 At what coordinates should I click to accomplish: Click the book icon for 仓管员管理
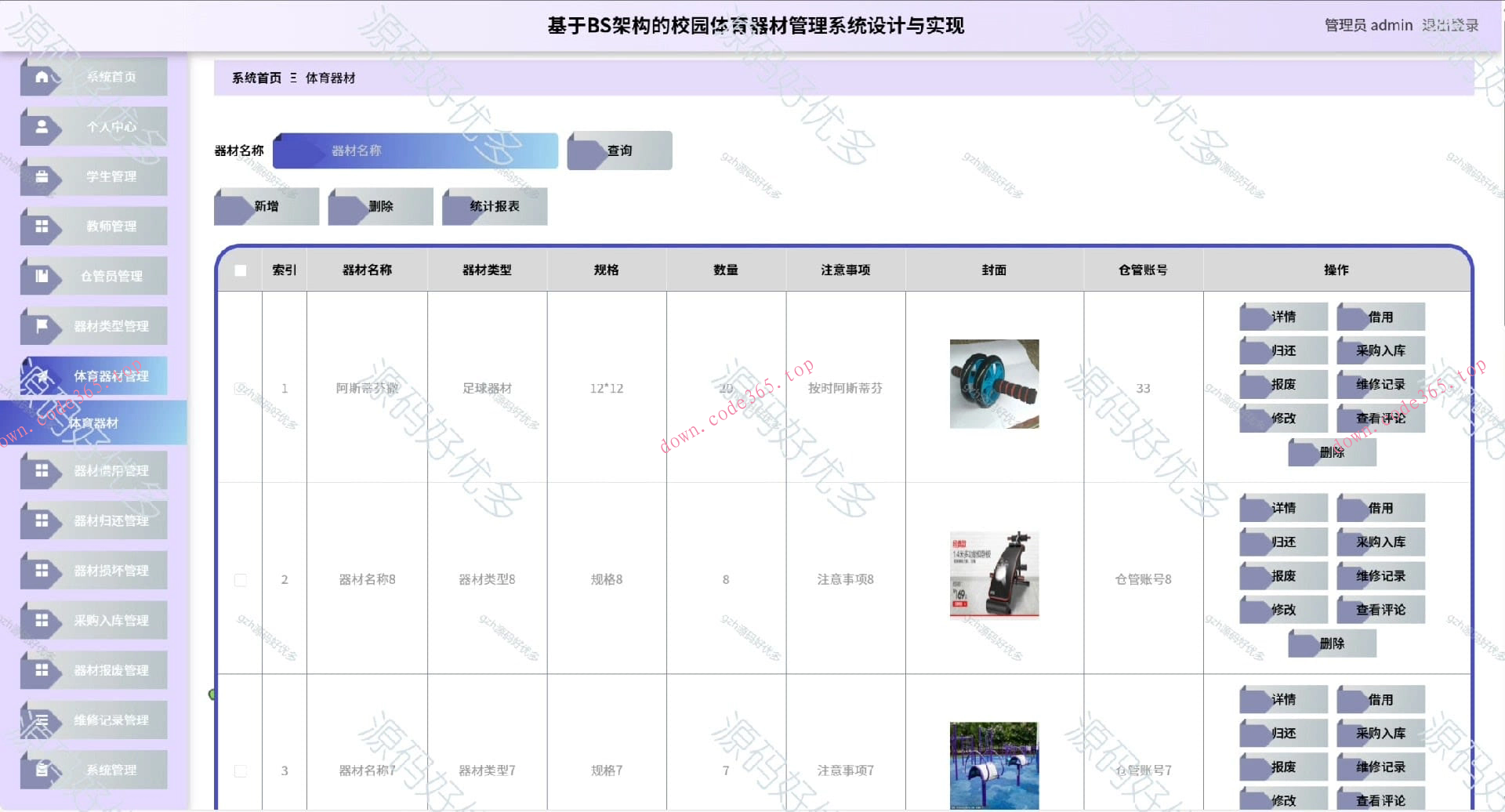[42, 276]
